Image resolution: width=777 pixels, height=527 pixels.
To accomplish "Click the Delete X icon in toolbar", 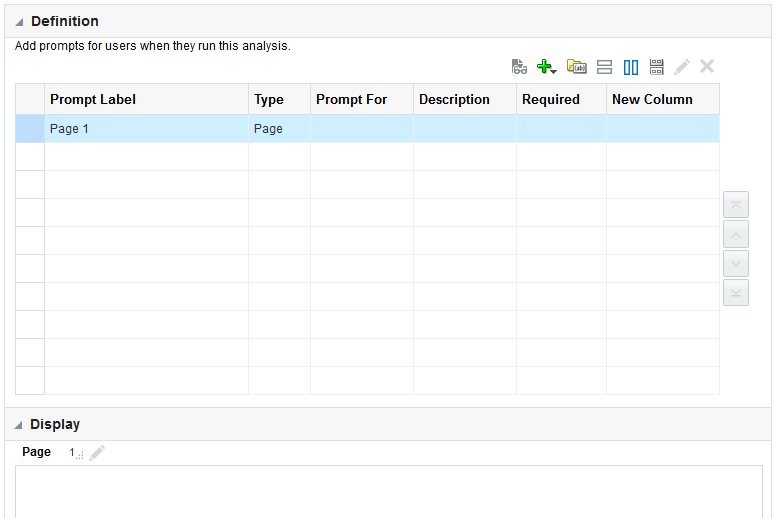I will 707,67.
